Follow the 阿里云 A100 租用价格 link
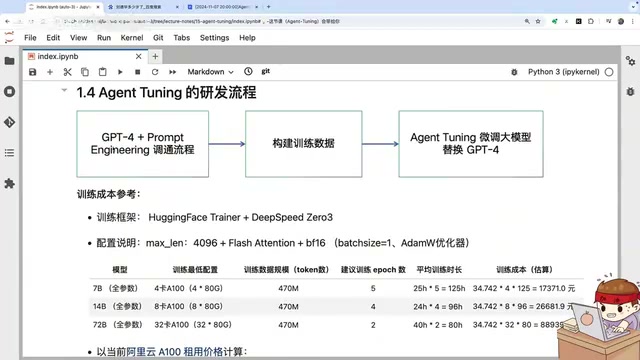The width and height of the screenshot is (640, 360). point(174,351)
